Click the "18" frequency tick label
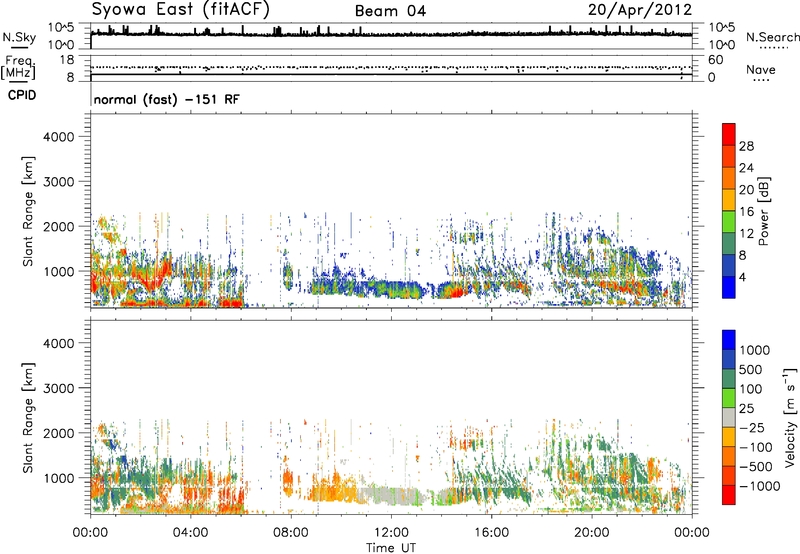The width and height of the screenshot is (800, 554). 66,60
